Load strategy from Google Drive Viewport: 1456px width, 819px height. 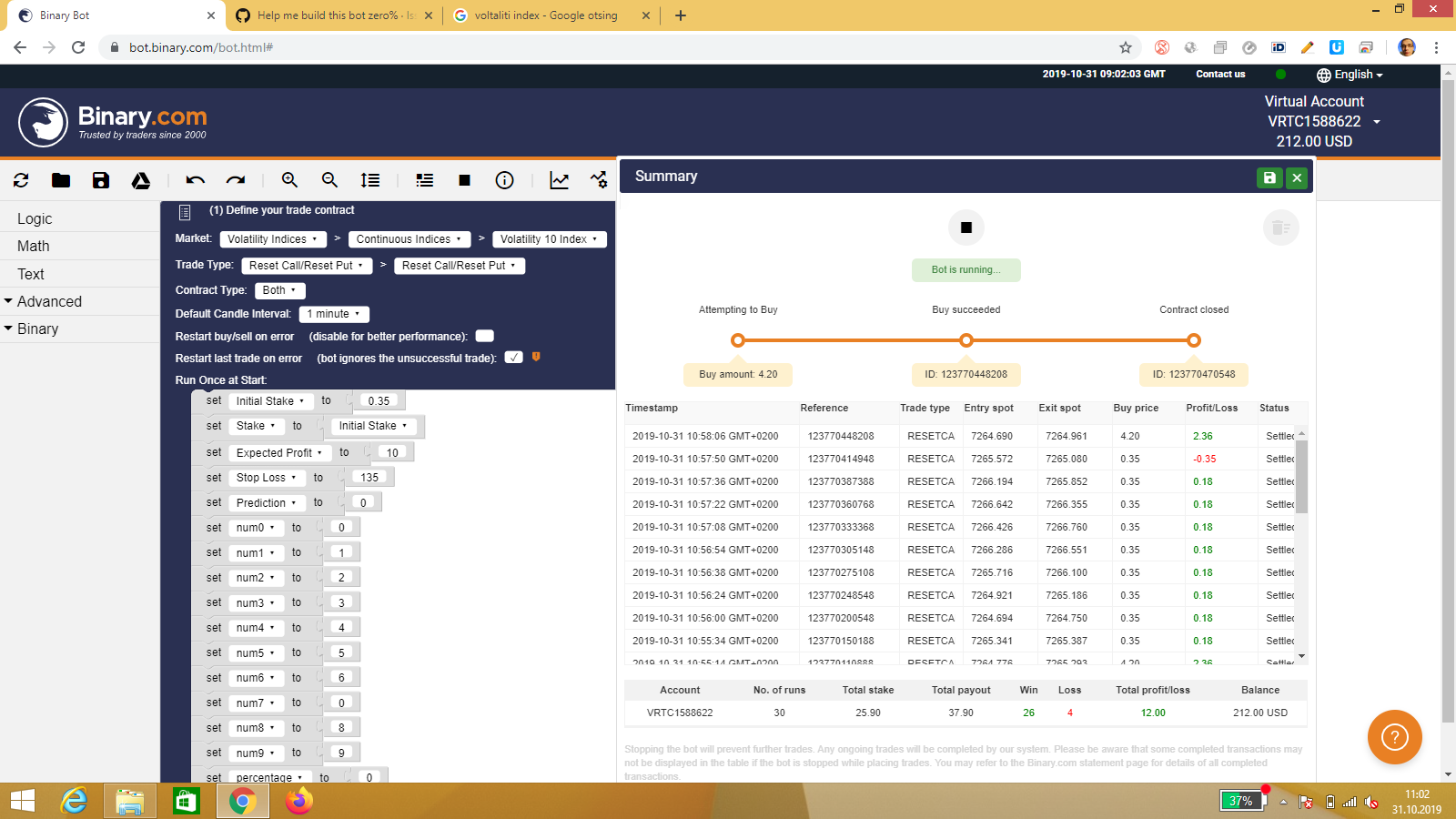pyautogui.click(x=141, y=180)
